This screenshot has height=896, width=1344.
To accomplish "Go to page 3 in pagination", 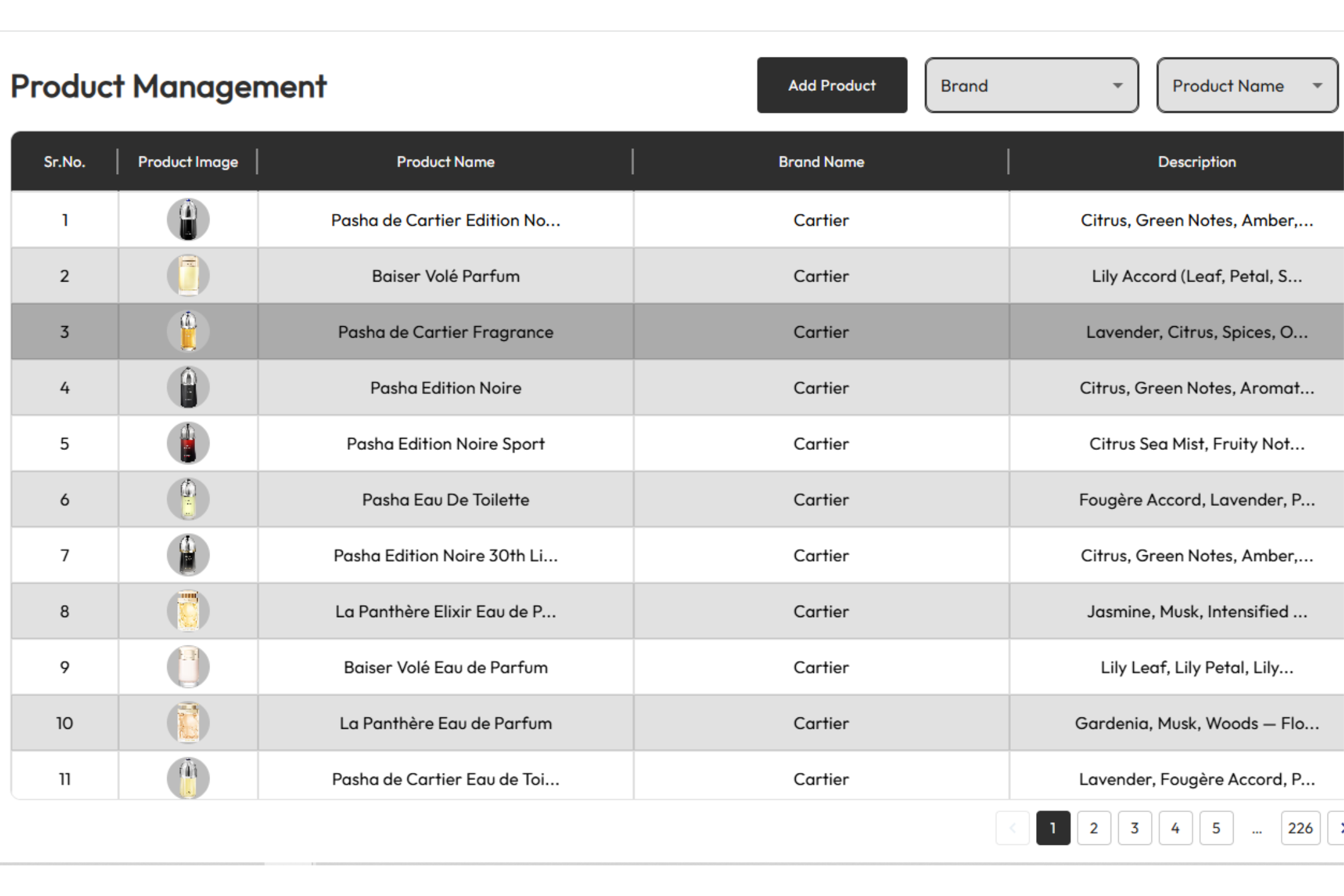I will 1135,828.
